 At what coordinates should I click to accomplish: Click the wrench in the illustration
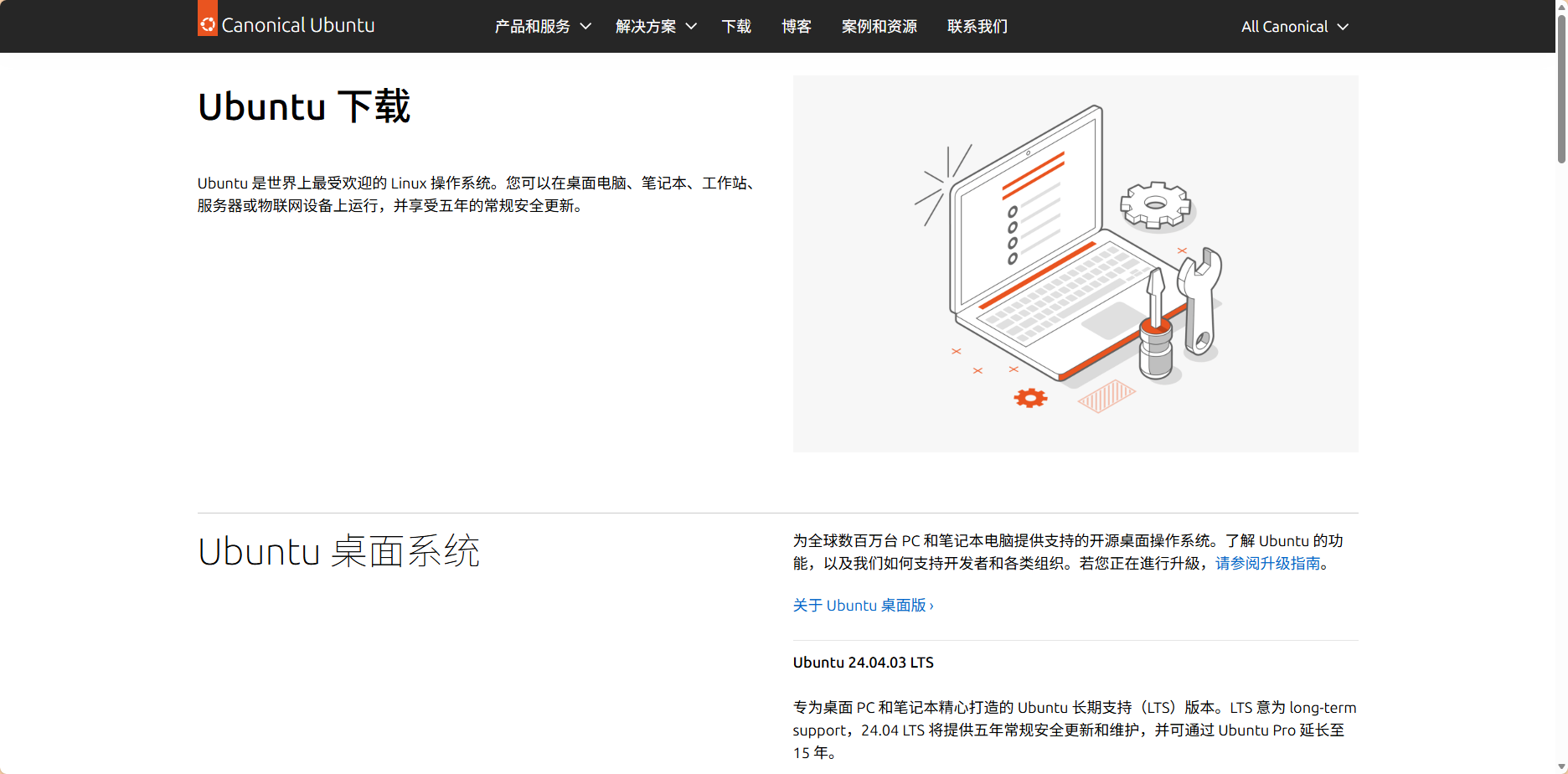coord(1200,302)
